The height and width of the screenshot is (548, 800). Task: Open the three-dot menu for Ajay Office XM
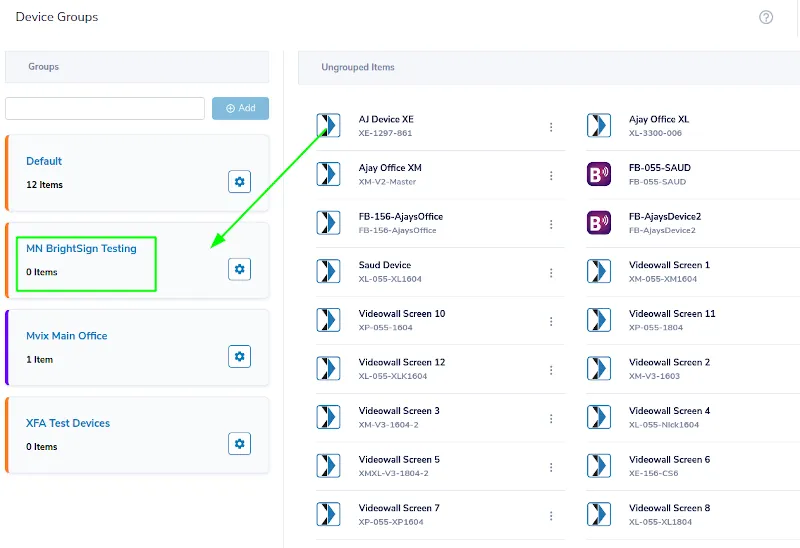click(551, 176)
